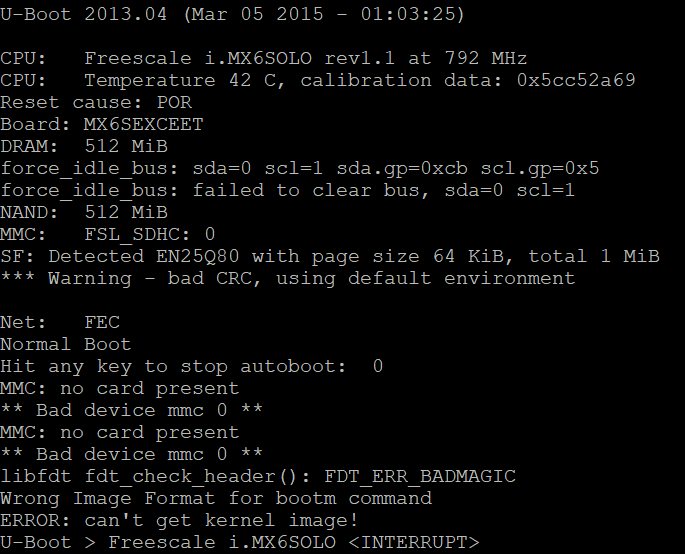Click the bad CRC warning line

tap(287, 279)
